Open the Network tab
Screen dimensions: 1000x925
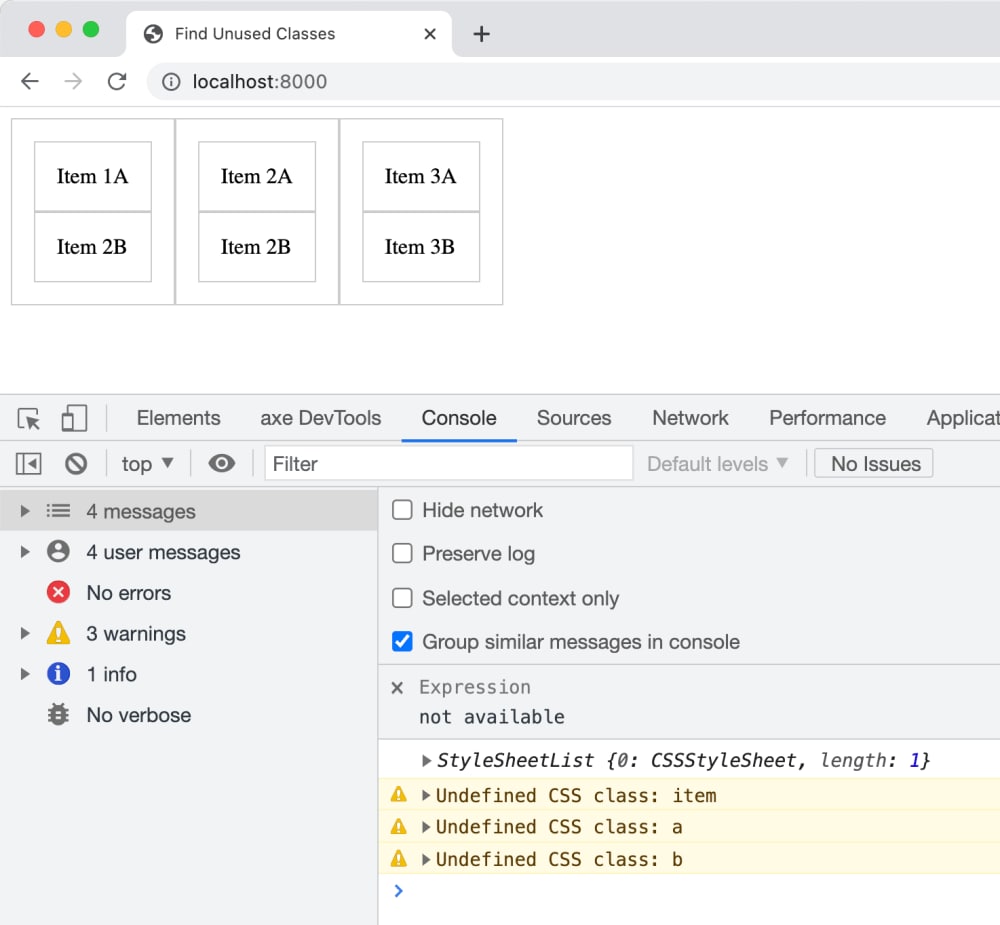coord(690,418)
